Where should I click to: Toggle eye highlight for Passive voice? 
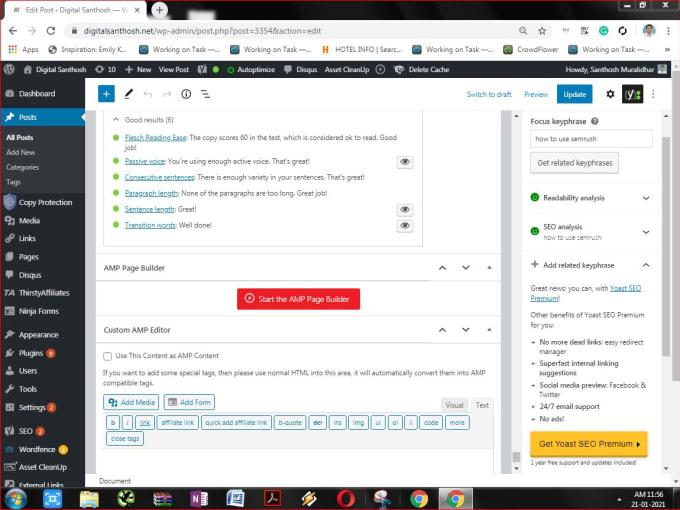click(405, 162)
